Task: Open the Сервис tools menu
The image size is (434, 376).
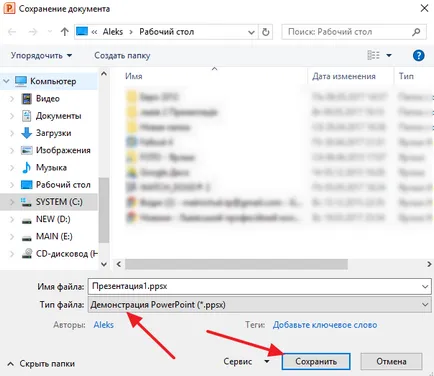Action: (246, 362)
